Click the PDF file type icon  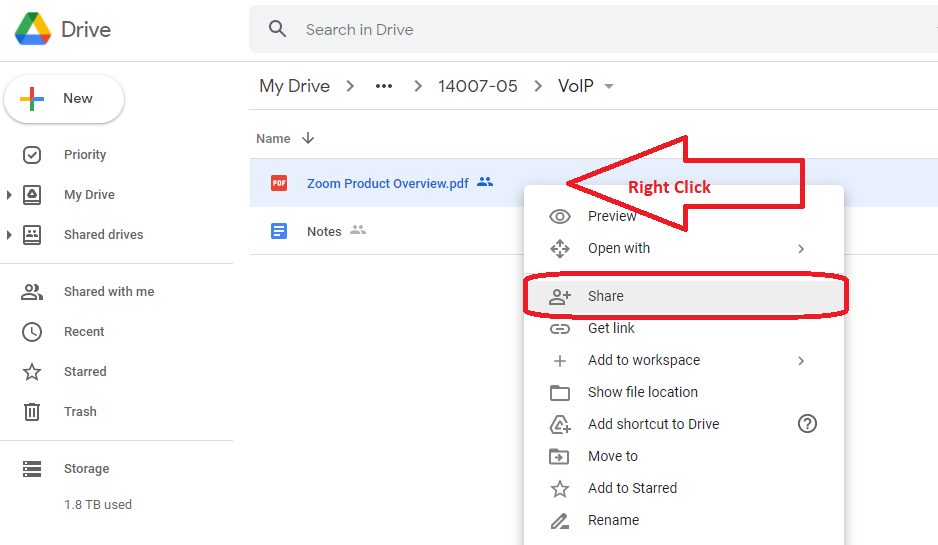coord(279,183)
